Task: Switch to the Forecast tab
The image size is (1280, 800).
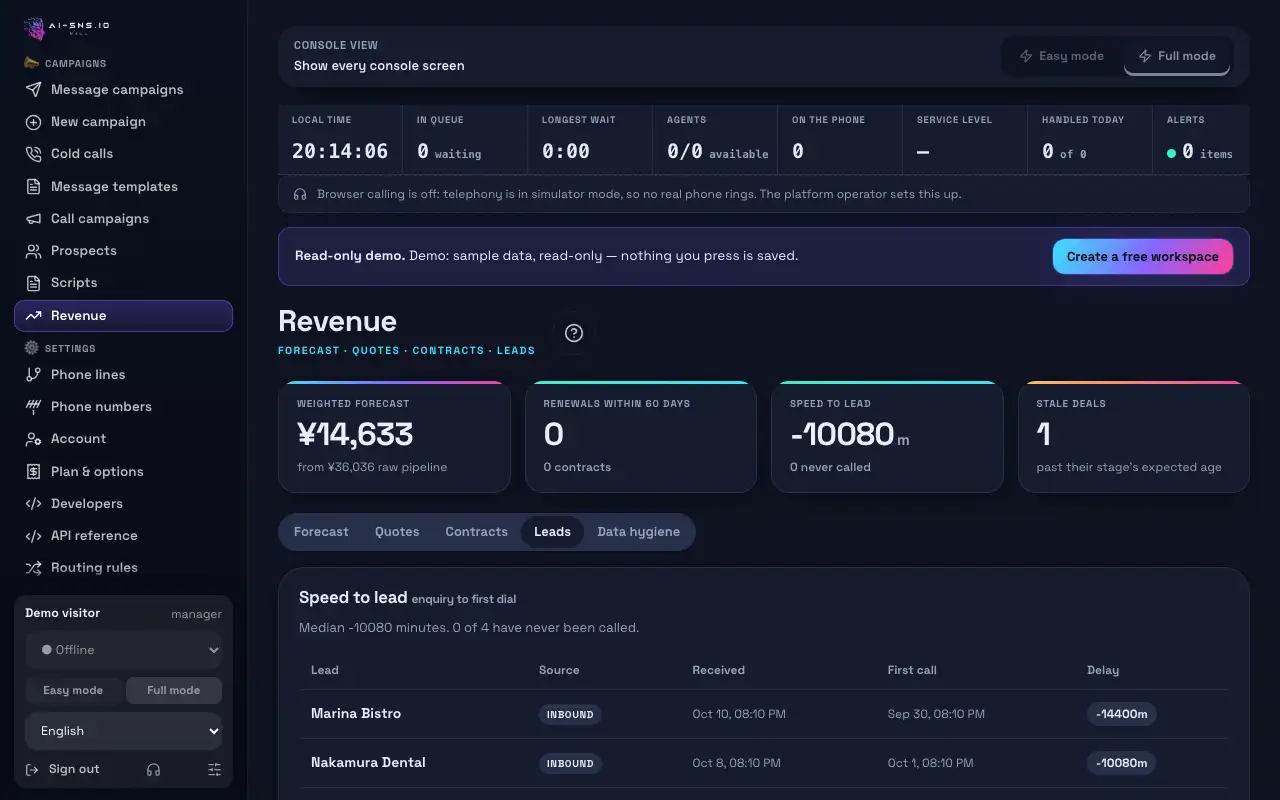Action: click(321, 532)
